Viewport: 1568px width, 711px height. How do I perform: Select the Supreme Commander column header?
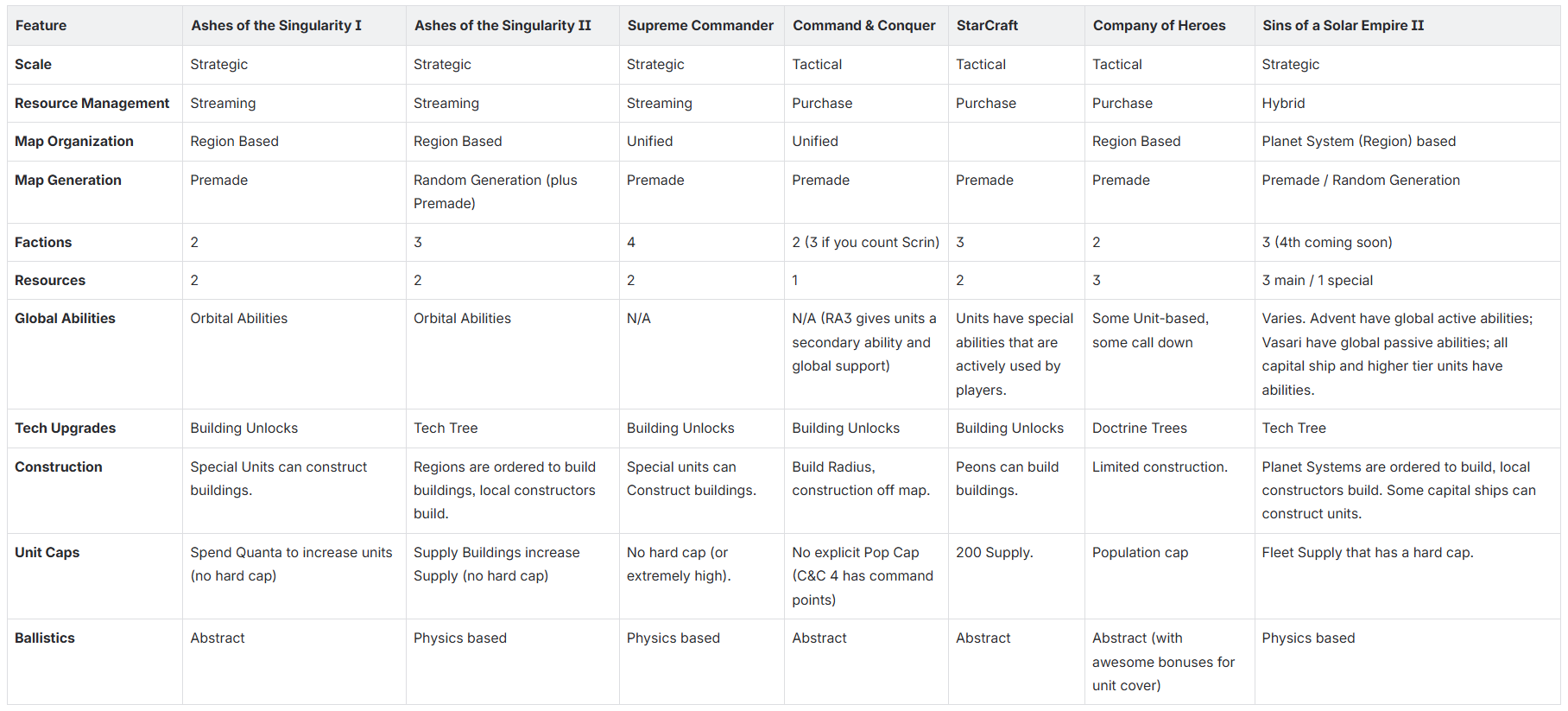(x=700, y=26)
